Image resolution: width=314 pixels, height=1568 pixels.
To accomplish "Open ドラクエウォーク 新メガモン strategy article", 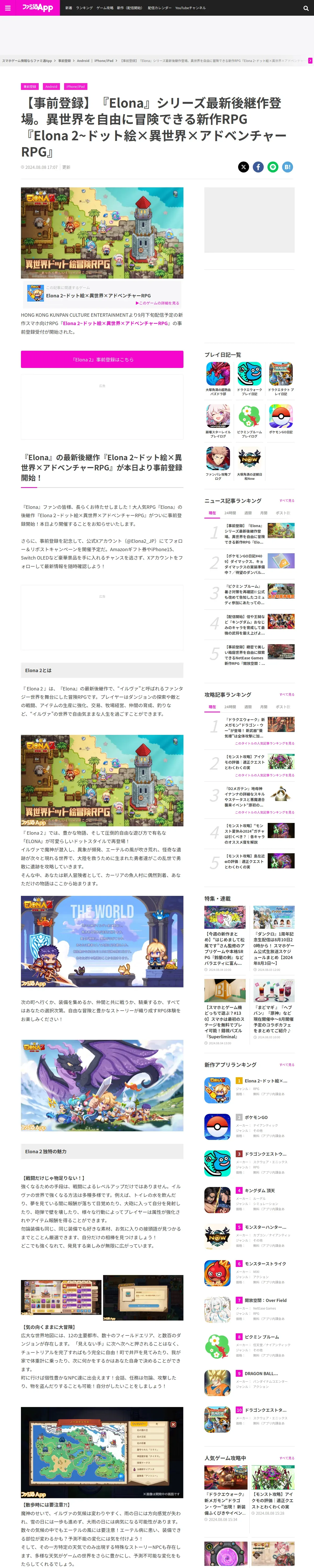I will (249, 729).
